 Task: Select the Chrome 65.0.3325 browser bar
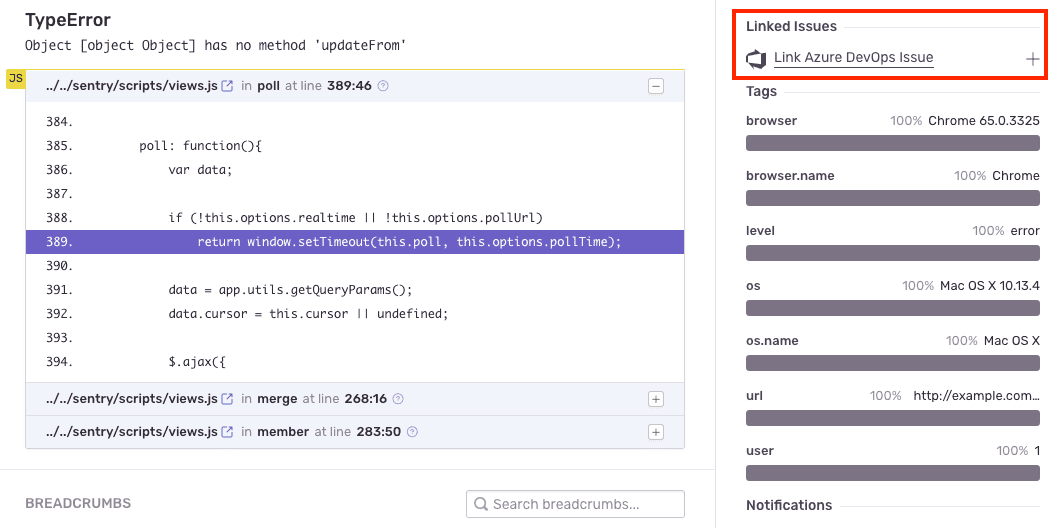892,143
